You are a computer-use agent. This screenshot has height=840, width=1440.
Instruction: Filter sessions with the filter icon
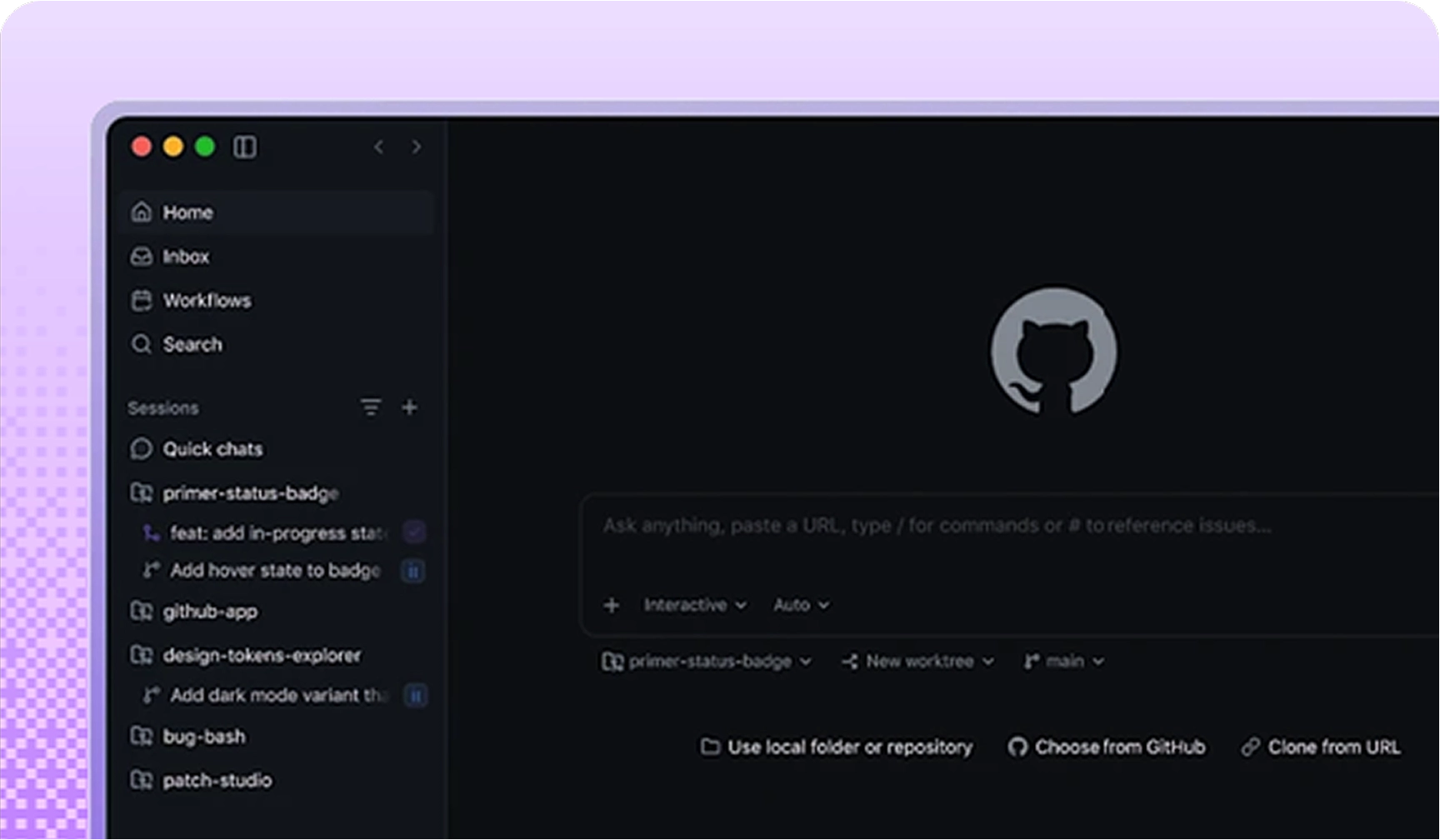[371, 407]
